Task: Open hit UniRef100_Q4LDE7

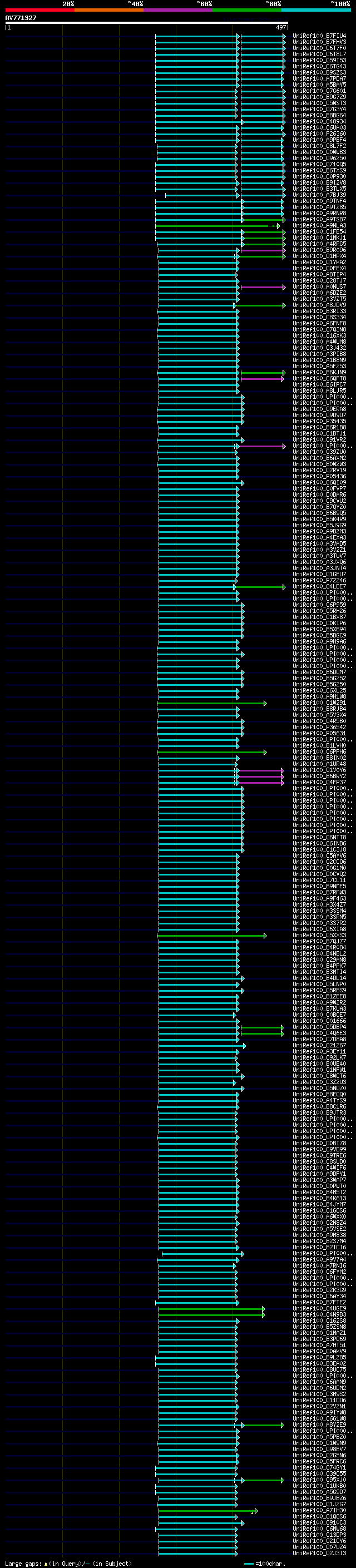Action: click(x=319, y=587)
